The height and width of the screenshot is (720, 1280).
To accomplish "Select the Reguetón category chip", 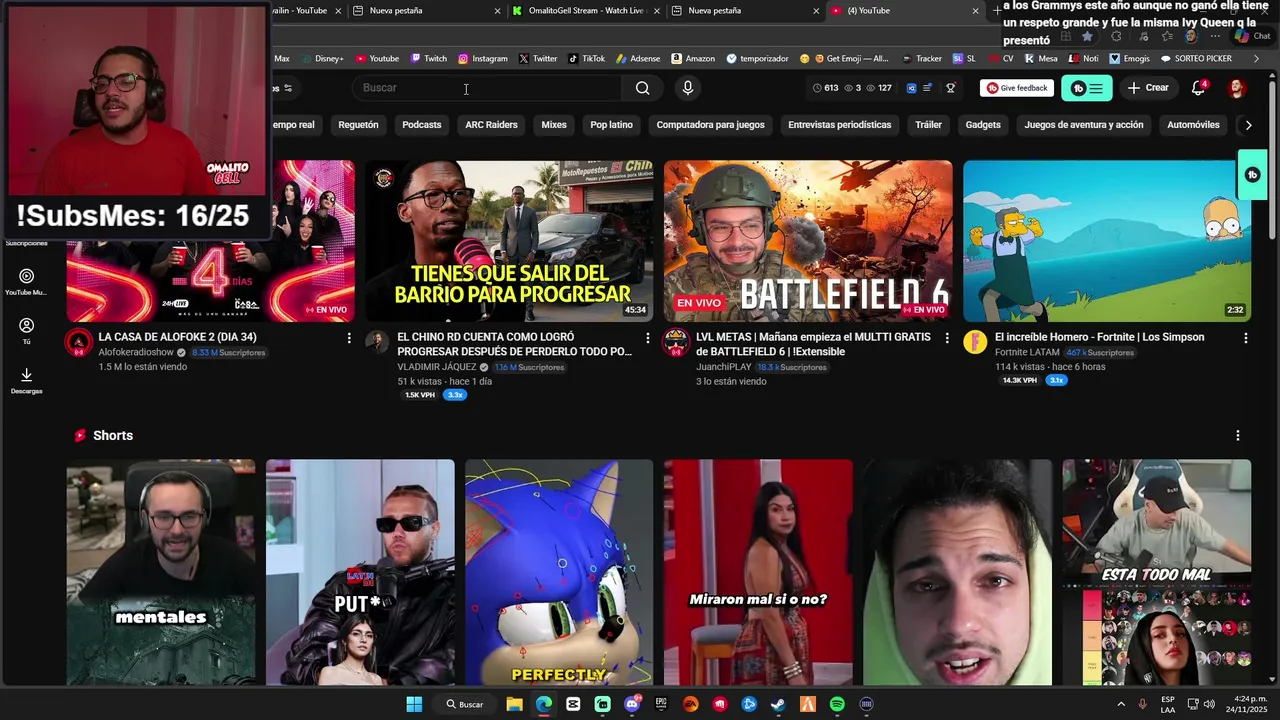I will pos(358,125).
